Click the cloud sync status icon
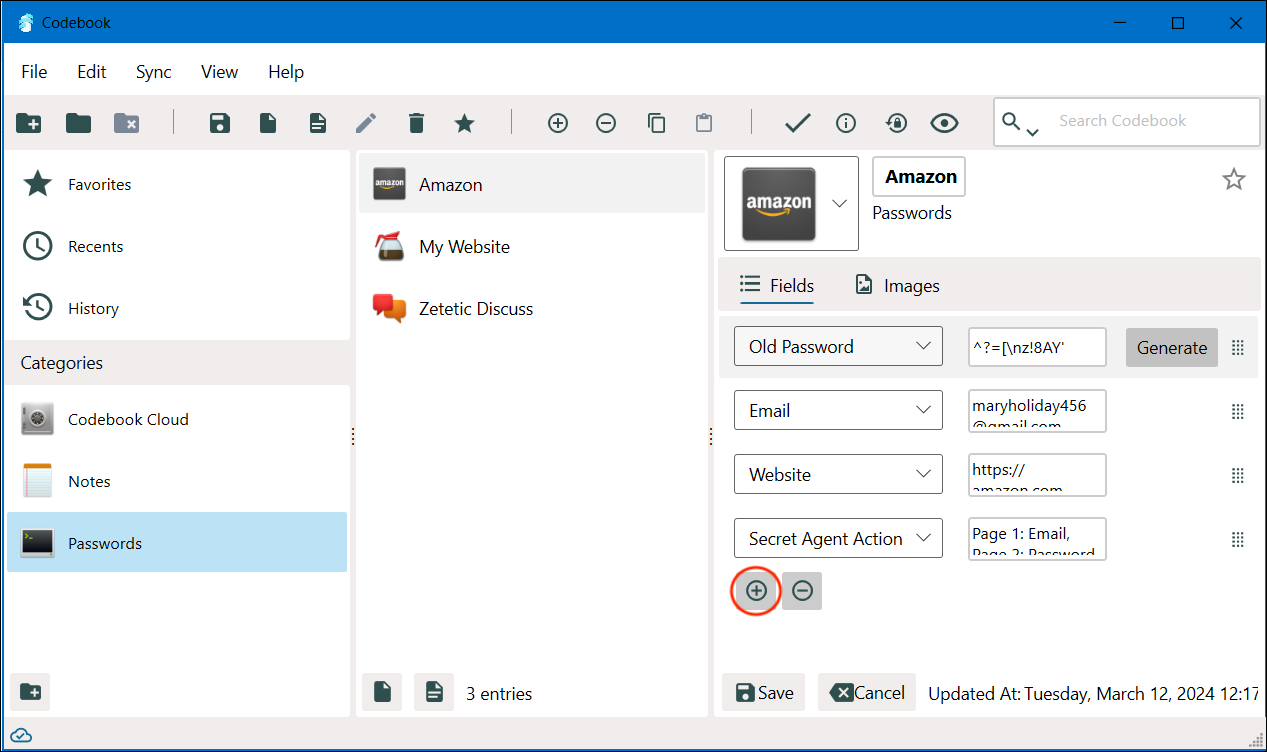 (20, 736)
